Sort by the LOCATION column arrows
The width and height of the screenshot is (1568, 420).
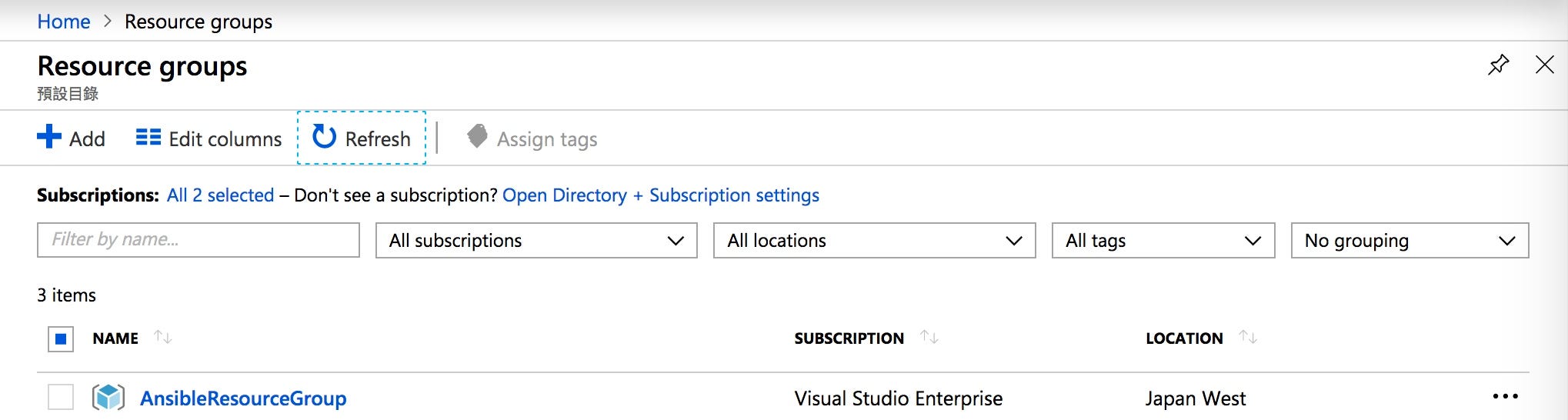[1248, 337]
